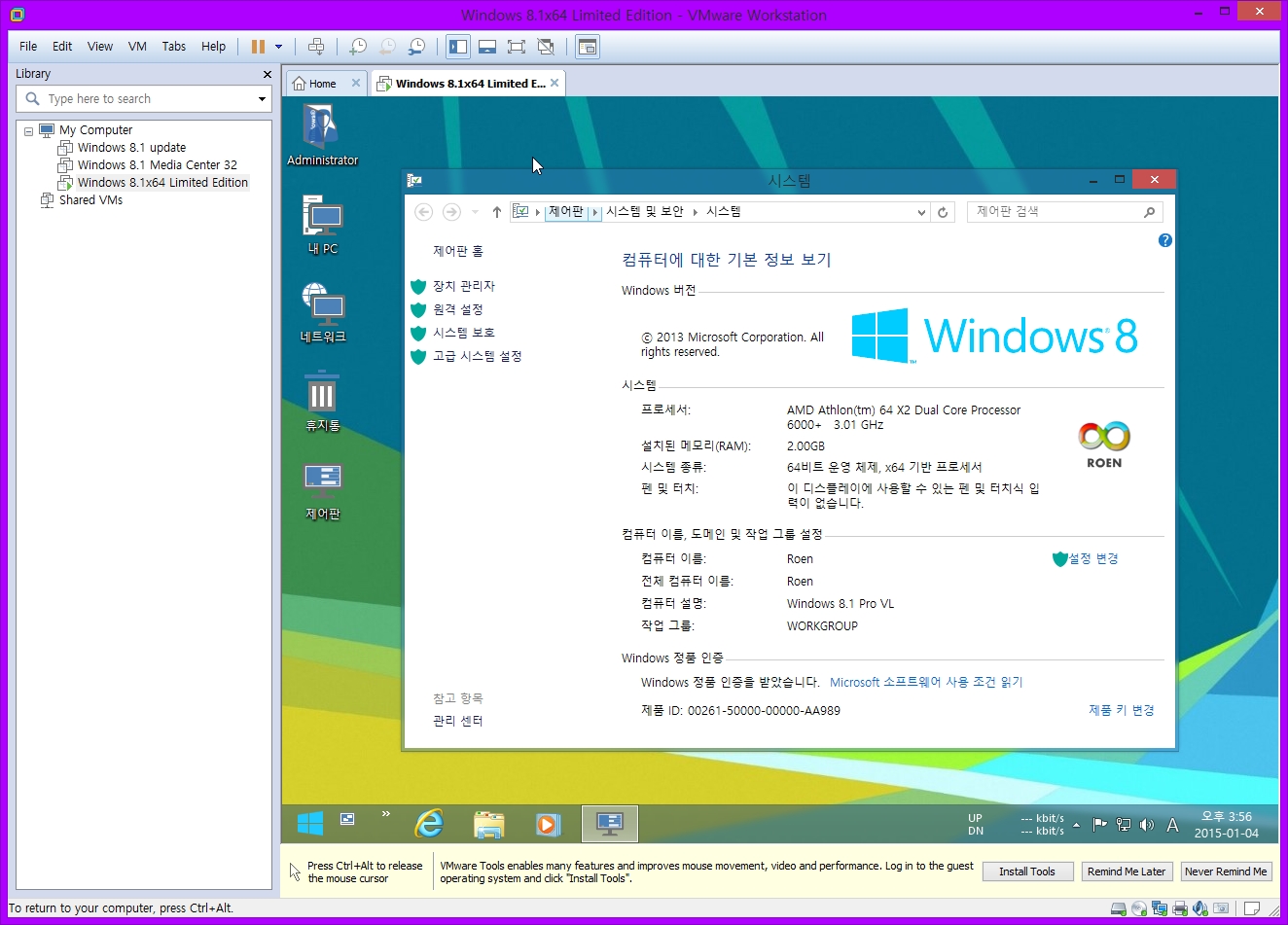This screenshot has height=925, width=1288.
Task: Switch to the Home tab
Action: pos(320,84)
